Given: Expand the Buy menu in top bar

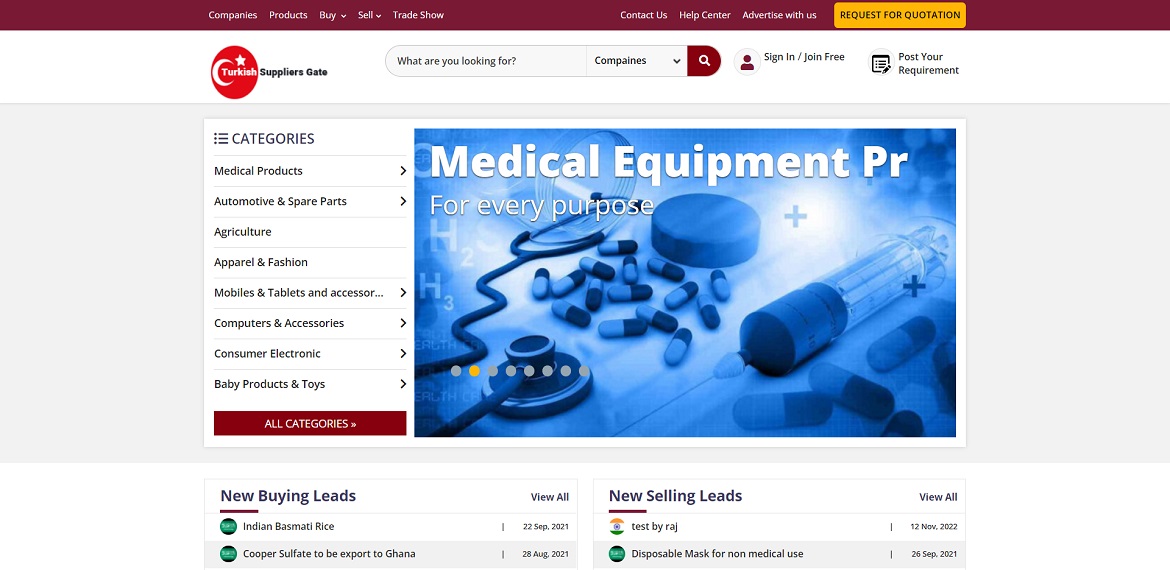Looking at the screenshot, I should (332, 15).
